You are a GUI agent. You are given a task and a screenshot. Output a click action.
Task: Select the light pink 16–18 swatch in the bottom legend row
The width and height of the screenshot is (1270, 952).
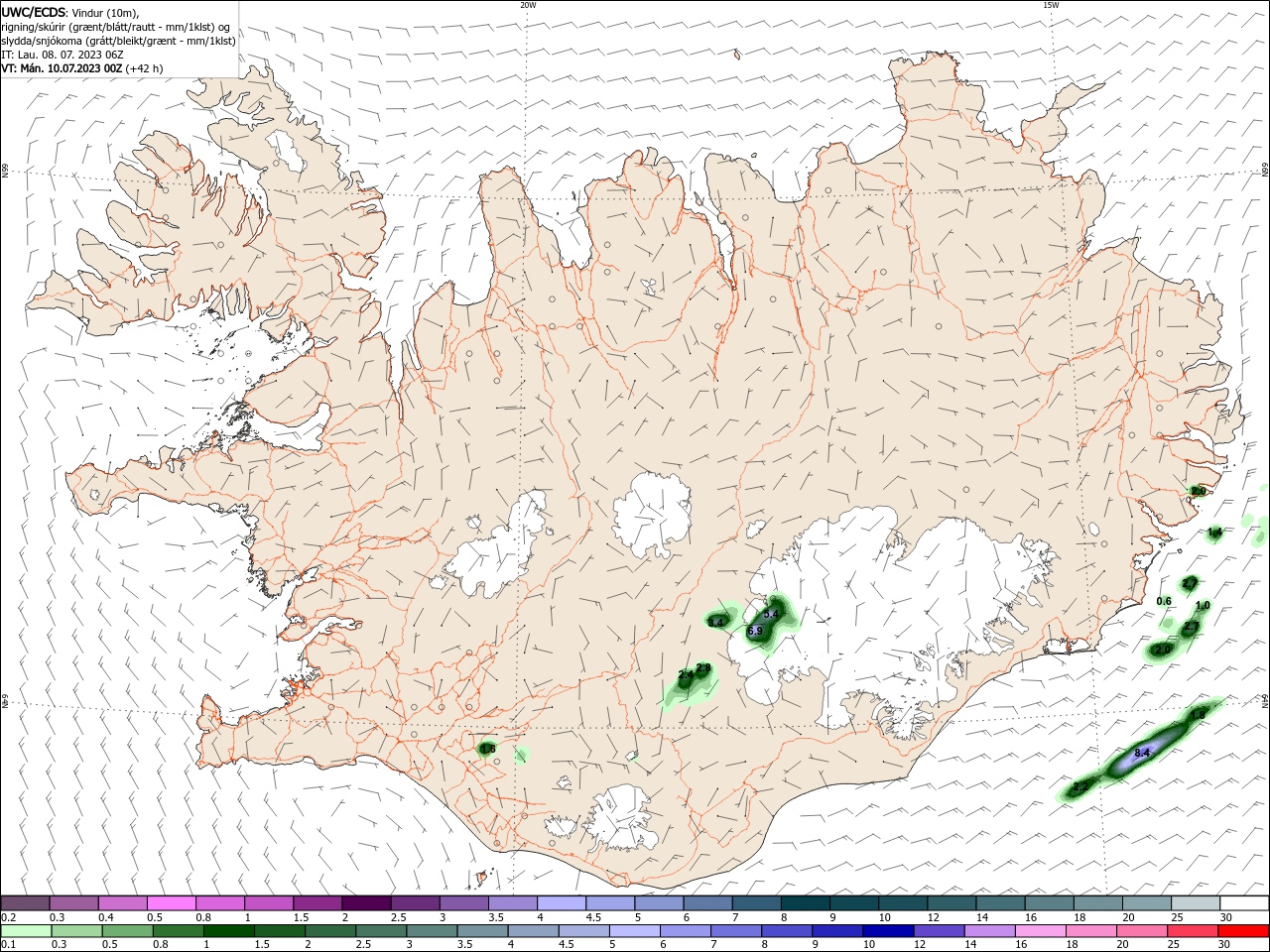[x=1042, y=931]
